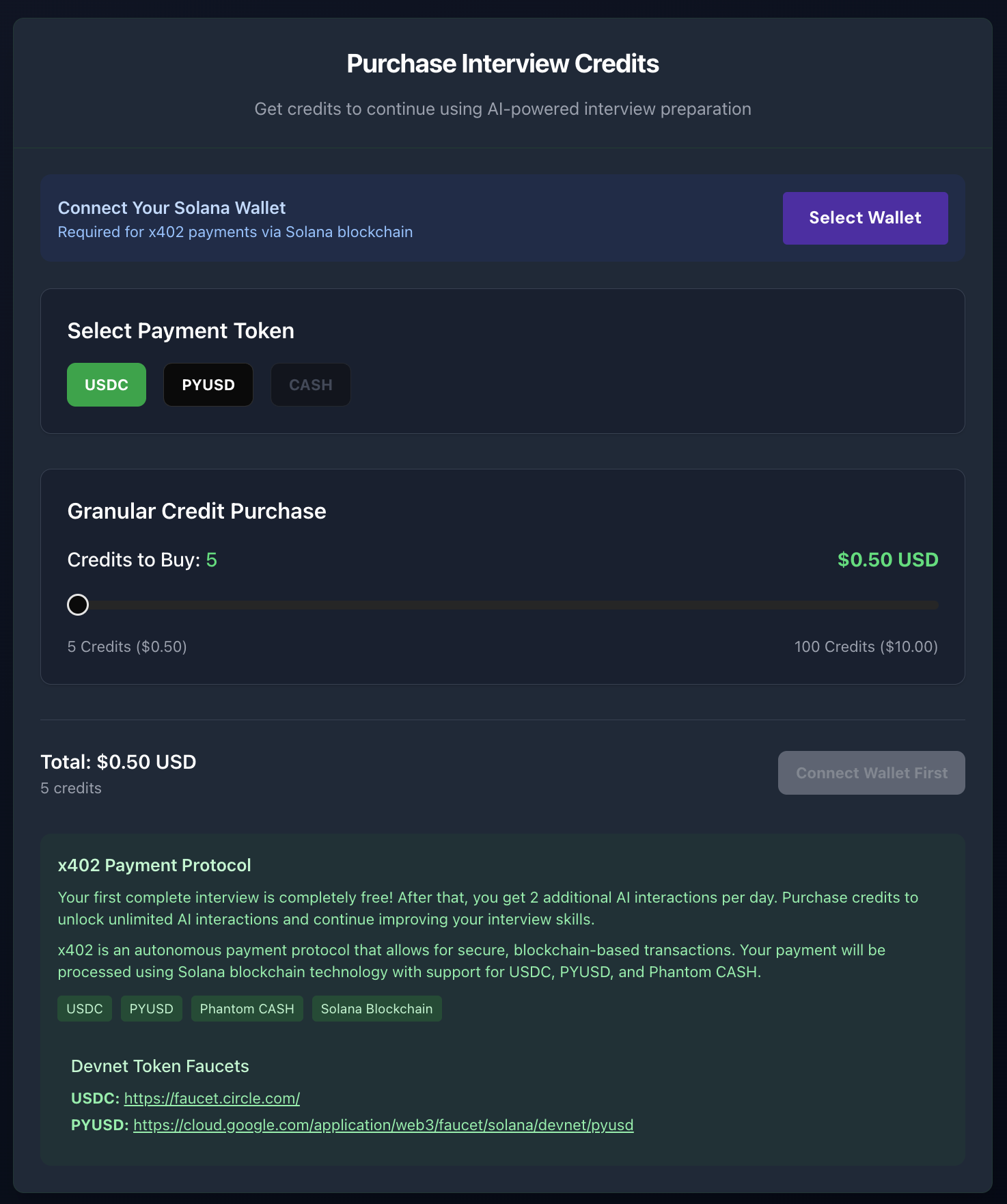Click the Total $0.50 USD summary
This screenshot has height=1204, width=1007.
click(118, 761)
